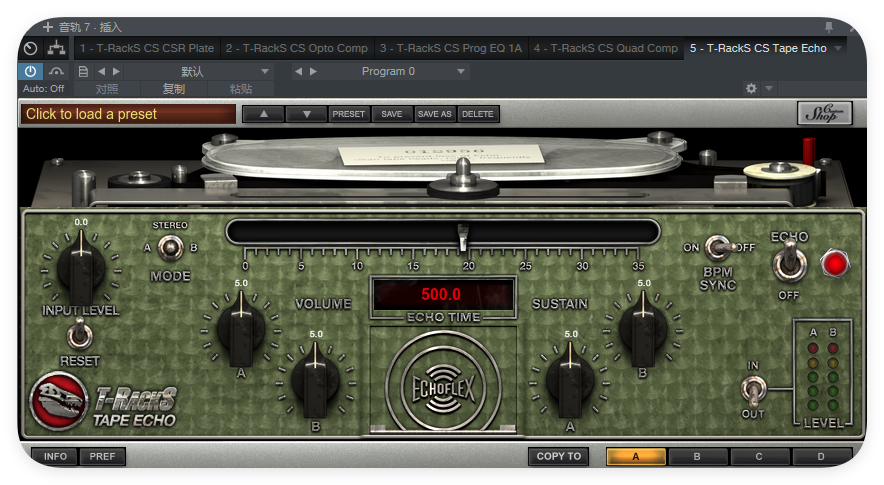Click the SAVE button
The height and width of the screenshot is (485, 884).
pyautogui.click(x=392, y=114)
